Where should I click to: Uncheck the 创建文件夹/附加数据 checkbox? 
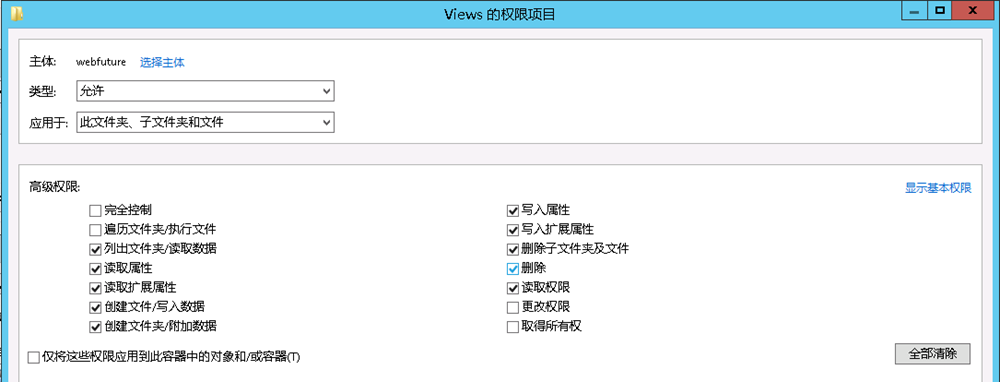(x=95, y=327)
